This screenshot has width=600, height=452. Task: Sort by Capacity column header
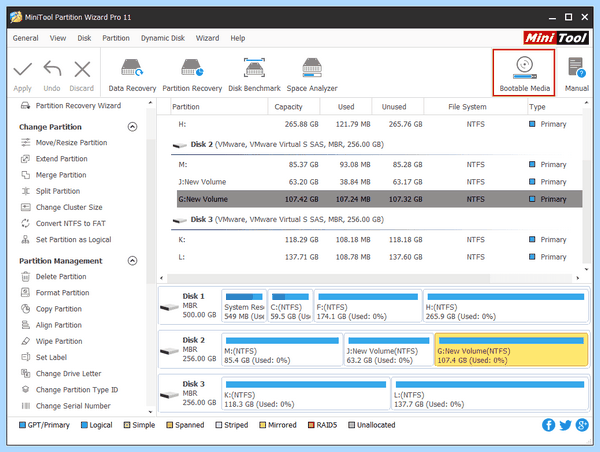click(x=293, y=107)
